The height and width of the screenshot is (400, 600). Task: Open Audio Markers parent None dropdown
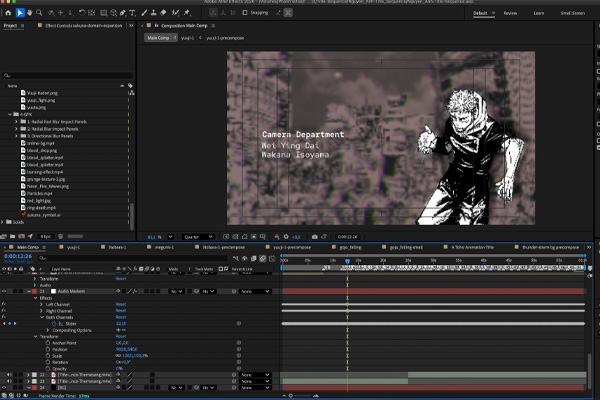tap(255, 292)
